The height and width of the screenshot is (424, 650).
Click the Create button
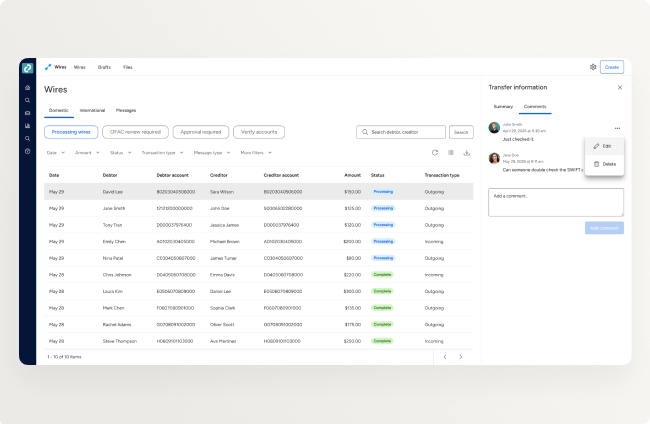612,67
